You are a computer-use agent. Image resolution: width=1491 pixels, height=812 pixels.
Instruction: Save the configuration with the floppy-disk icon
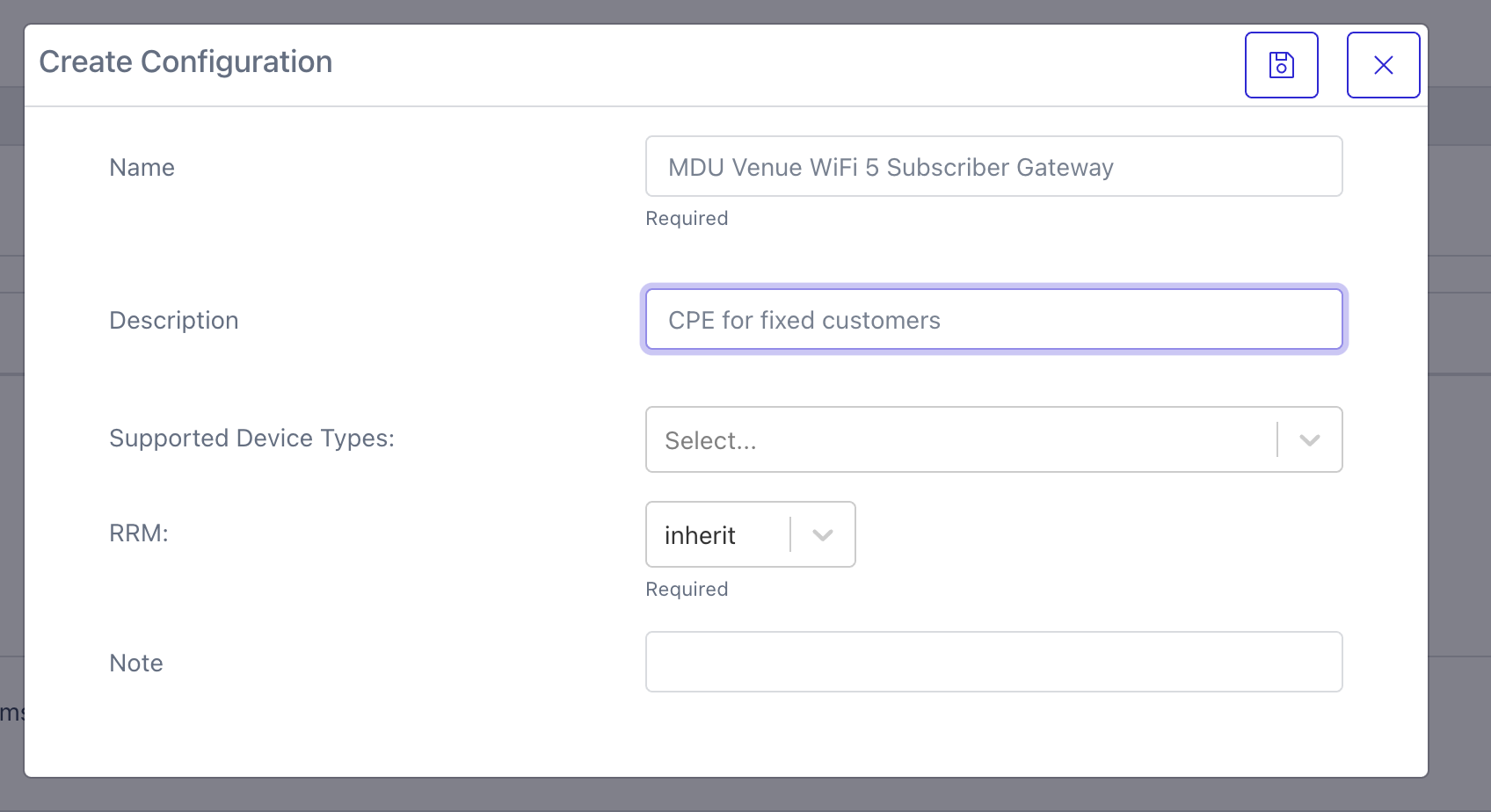(x=1281, y=65)
